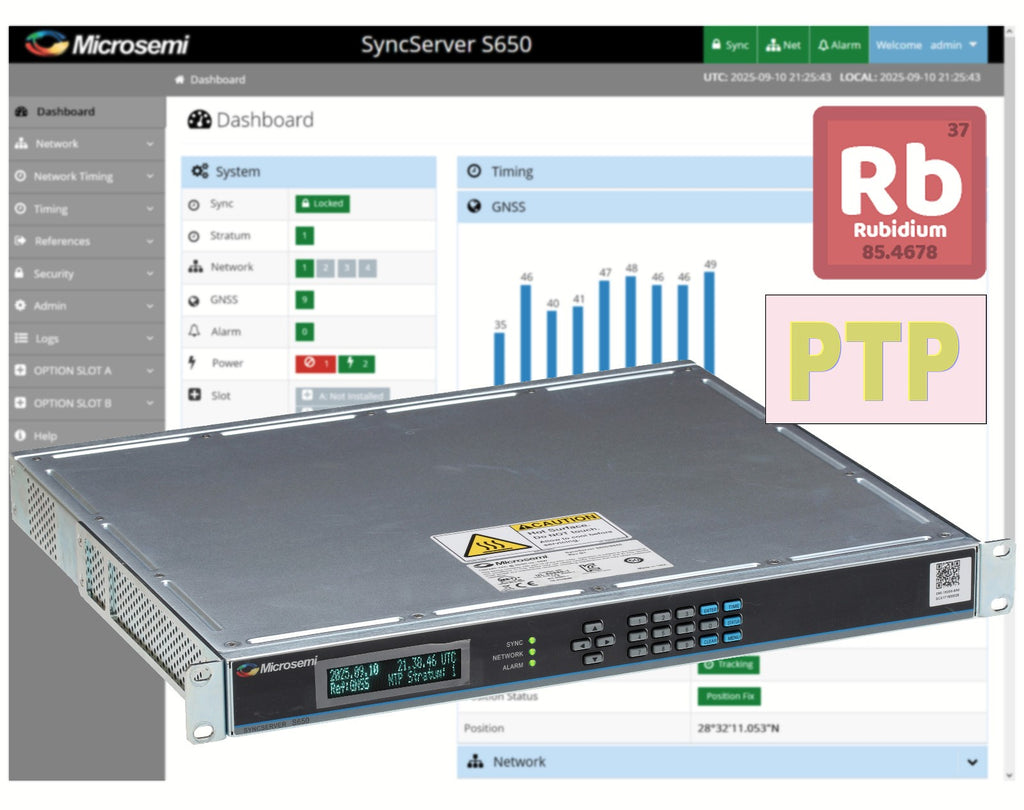Click the Stratum 1 green badge
Screen dimensions: 1024x810
click(304, 236)
